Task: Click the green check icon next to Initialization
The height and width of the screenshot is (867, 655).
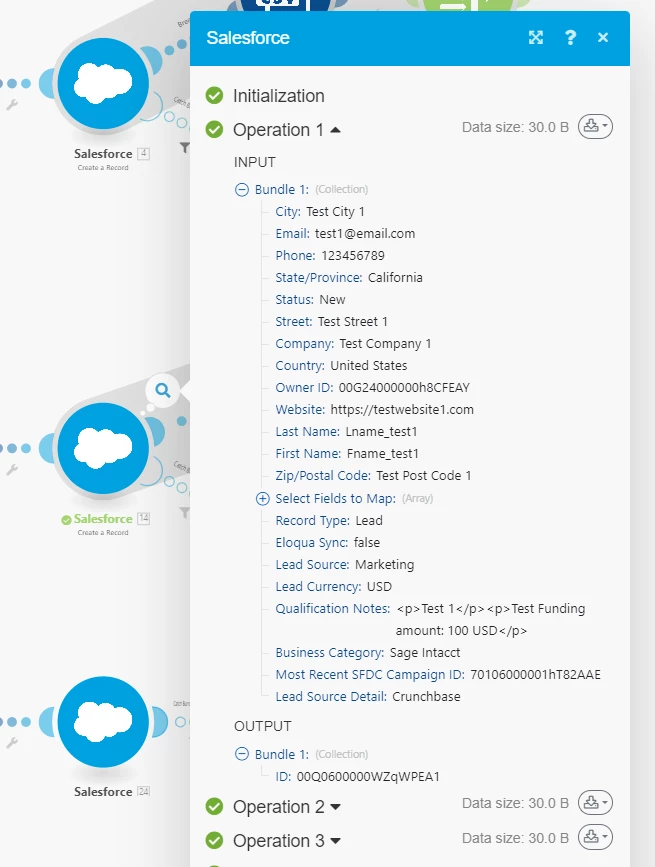Action: pyautogui.click(x=214, y=96)
